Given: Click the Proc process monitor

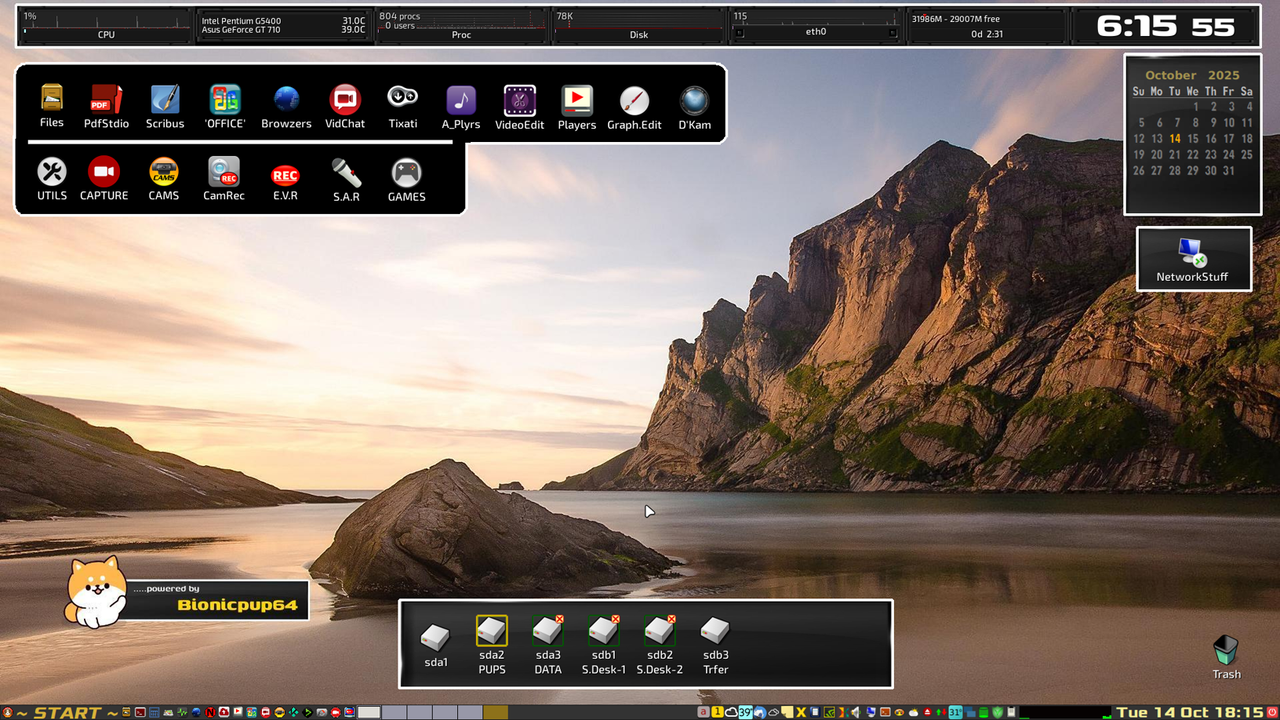Looking at the screenshot, I should point(461,26).
